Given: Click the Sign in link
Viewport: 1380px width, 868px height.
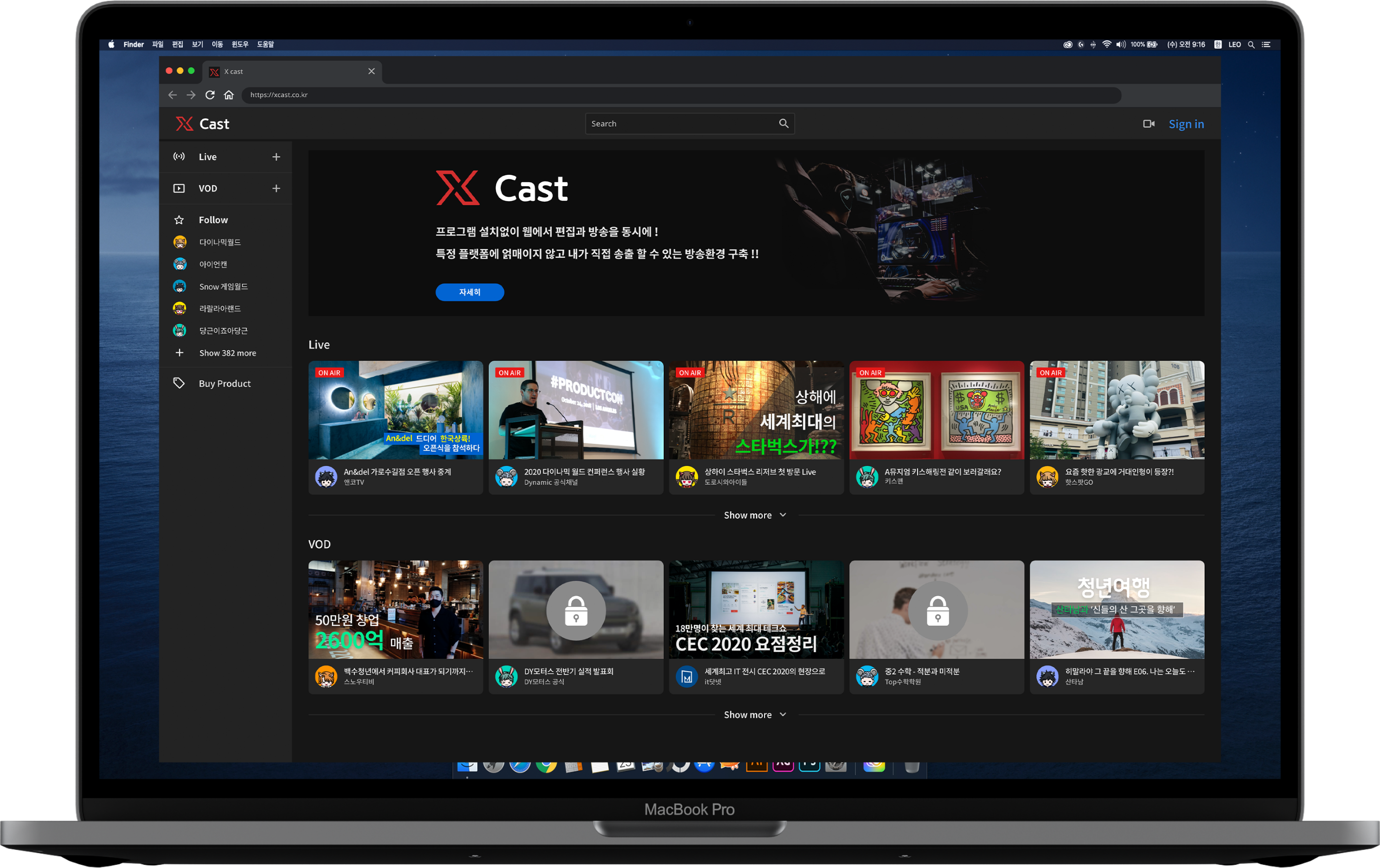Looking at the screenshot, I should click(1186, 124).
